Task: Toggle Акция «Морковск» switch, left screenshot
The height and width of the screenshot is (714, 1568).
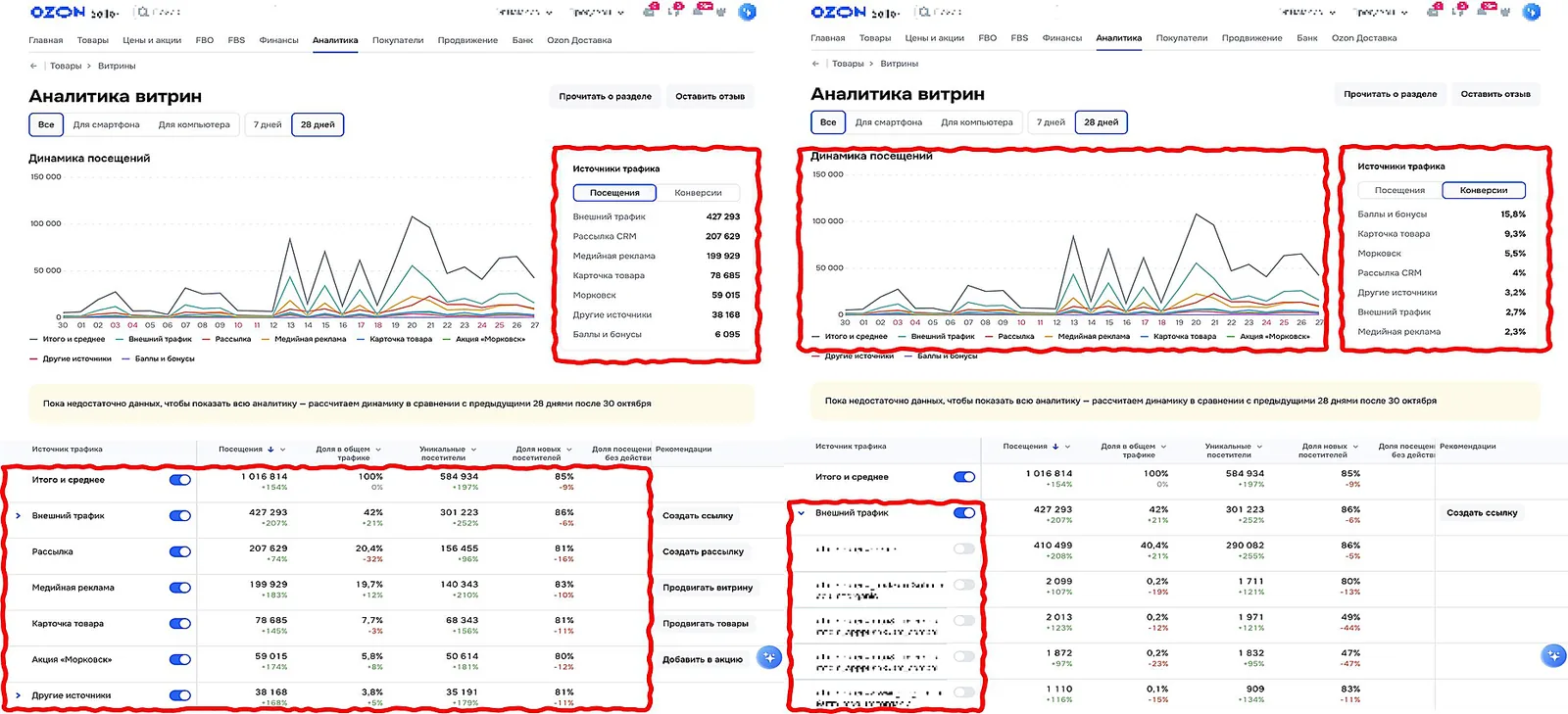Action: [180, 659]
